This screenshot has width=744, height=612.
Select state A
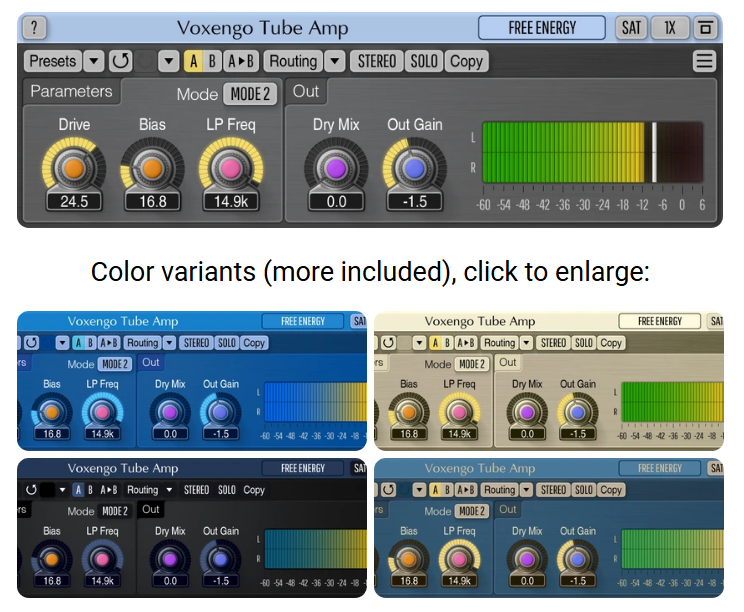(x=193, y=61)
